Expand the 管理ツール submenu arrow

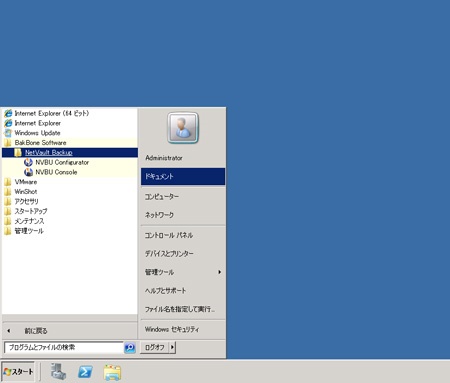[x=219, y=272]
